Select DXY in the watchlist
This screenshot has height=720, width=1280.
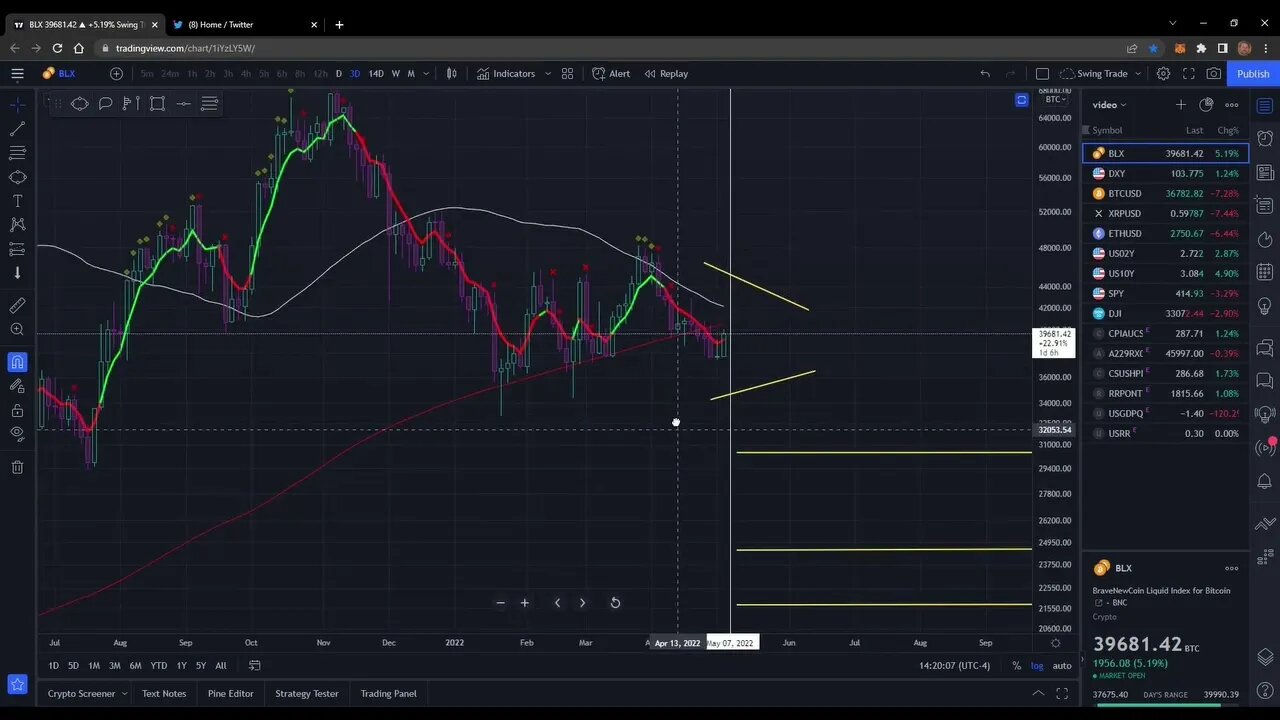click(1165, 173)
